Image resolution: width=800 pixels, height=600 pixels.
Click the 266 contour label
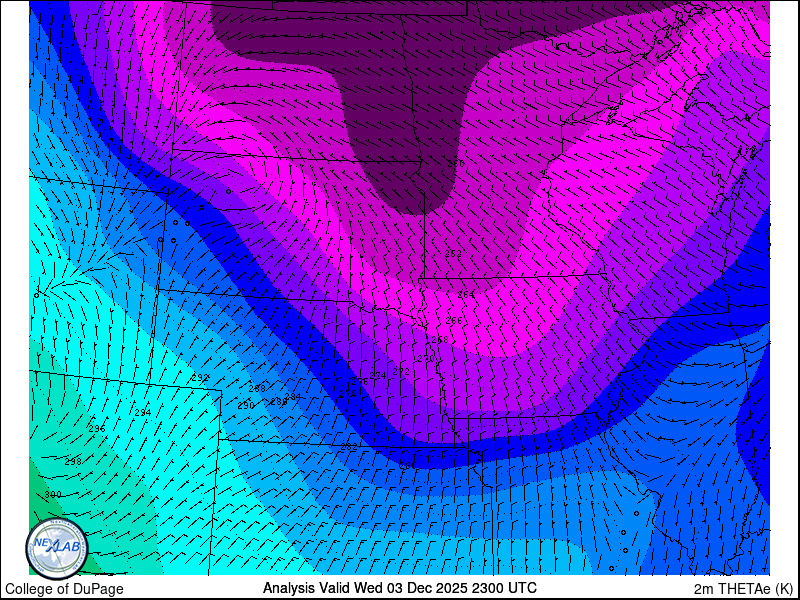tap(454, 320)
